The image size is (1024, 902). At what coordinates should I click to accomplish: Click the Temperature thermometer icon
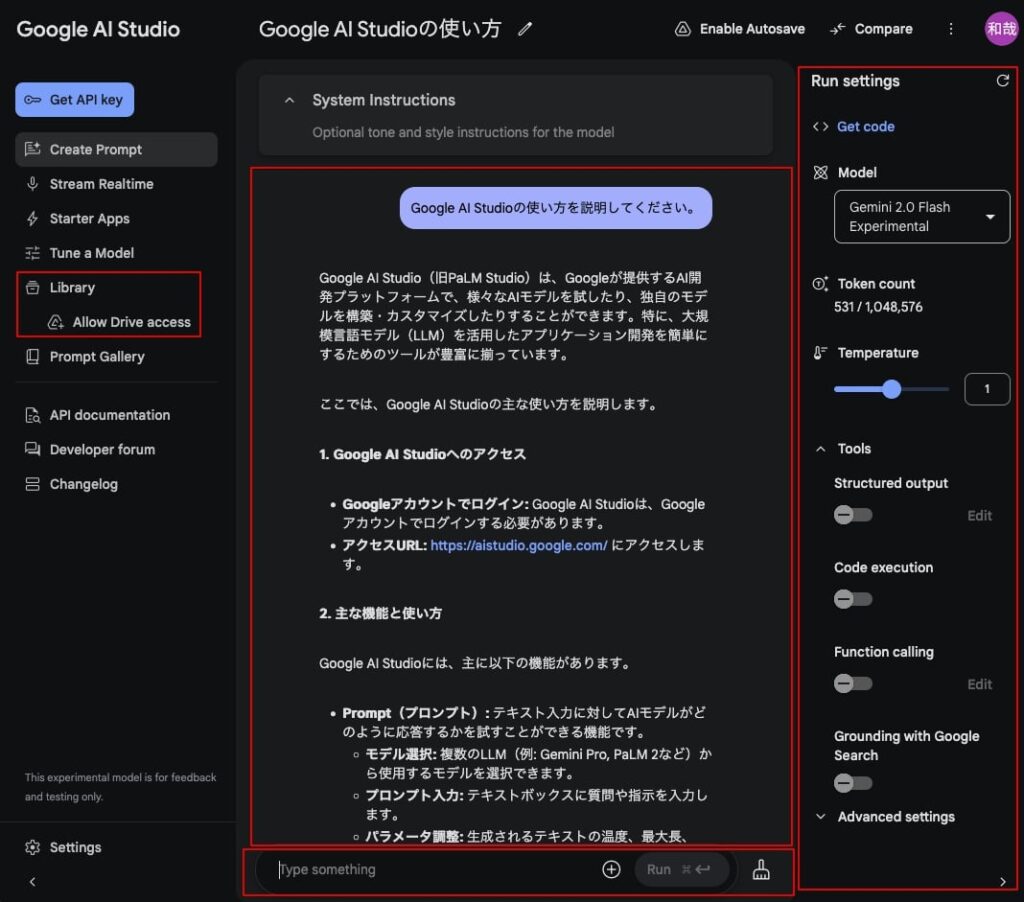point(820,353)
